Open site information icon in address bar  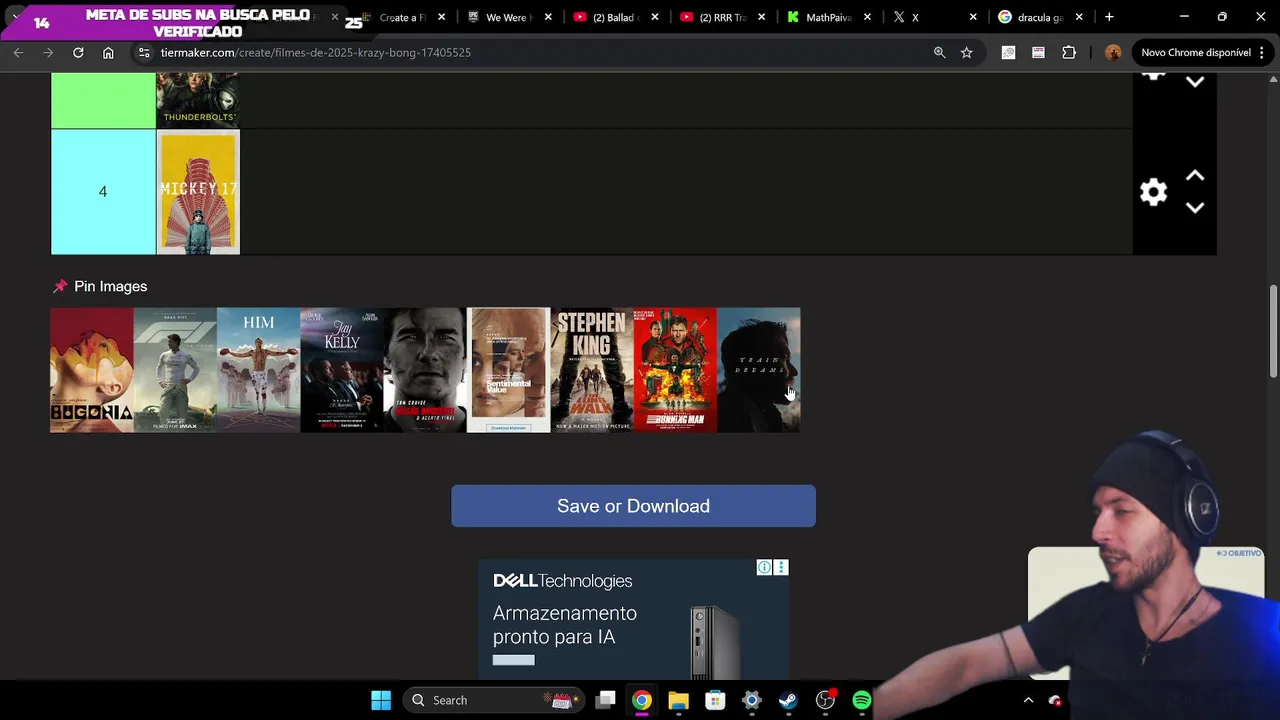[x=144, y=53]
